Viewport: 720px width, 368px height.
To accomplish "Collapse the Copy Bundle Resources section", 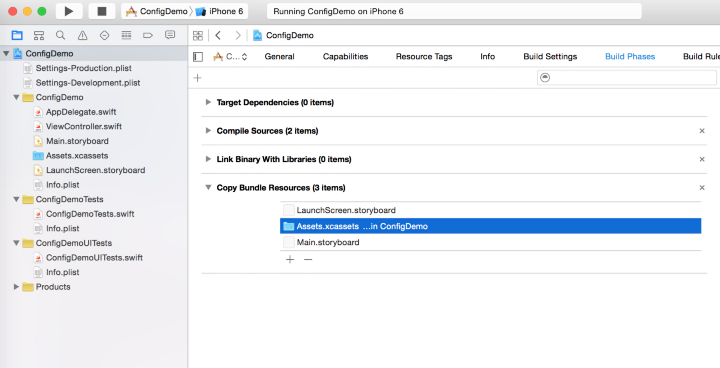I will pos(208,187).
